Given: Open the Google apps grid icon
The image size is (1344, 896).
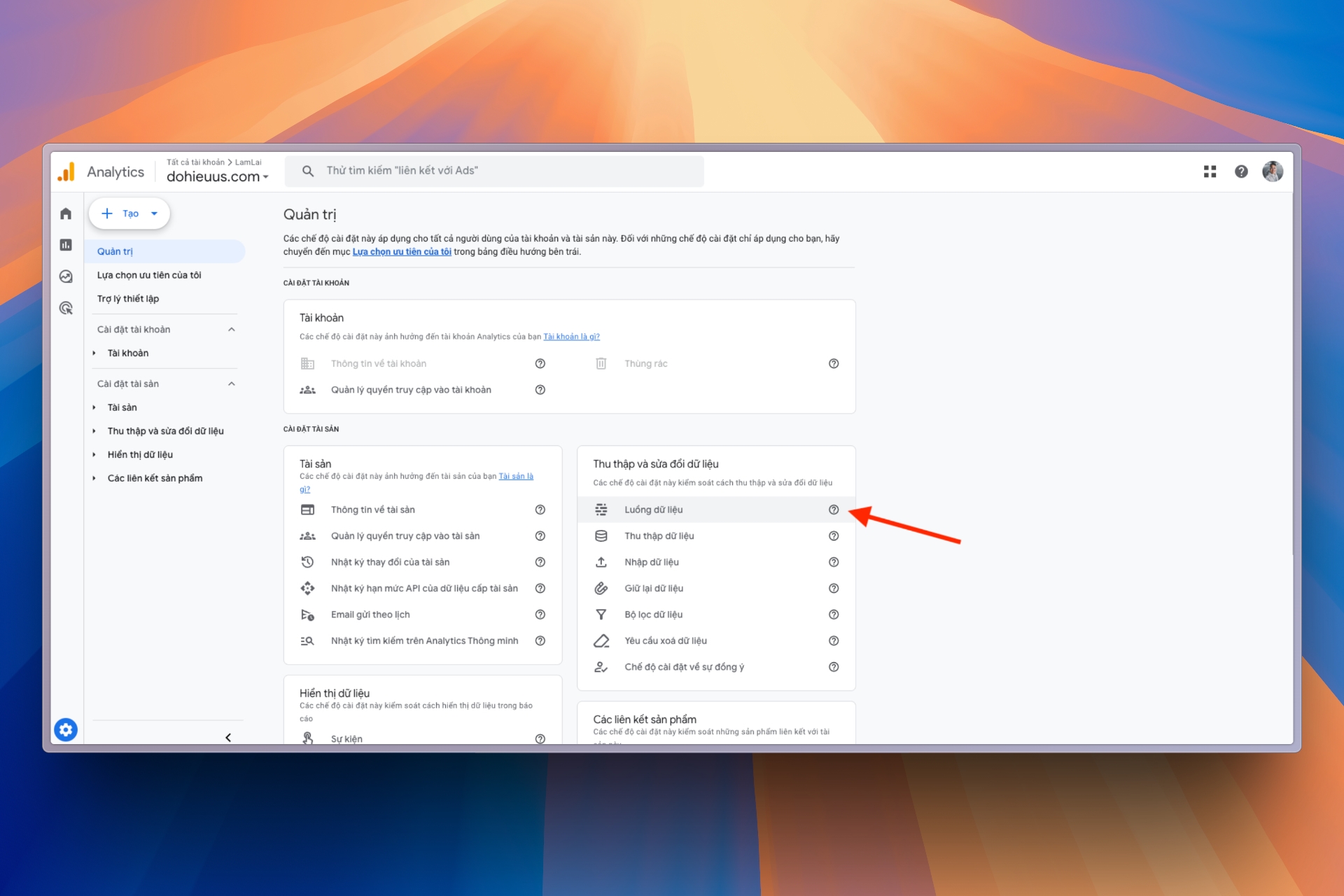Looking at the screenshot, I should click(1210, 171).
